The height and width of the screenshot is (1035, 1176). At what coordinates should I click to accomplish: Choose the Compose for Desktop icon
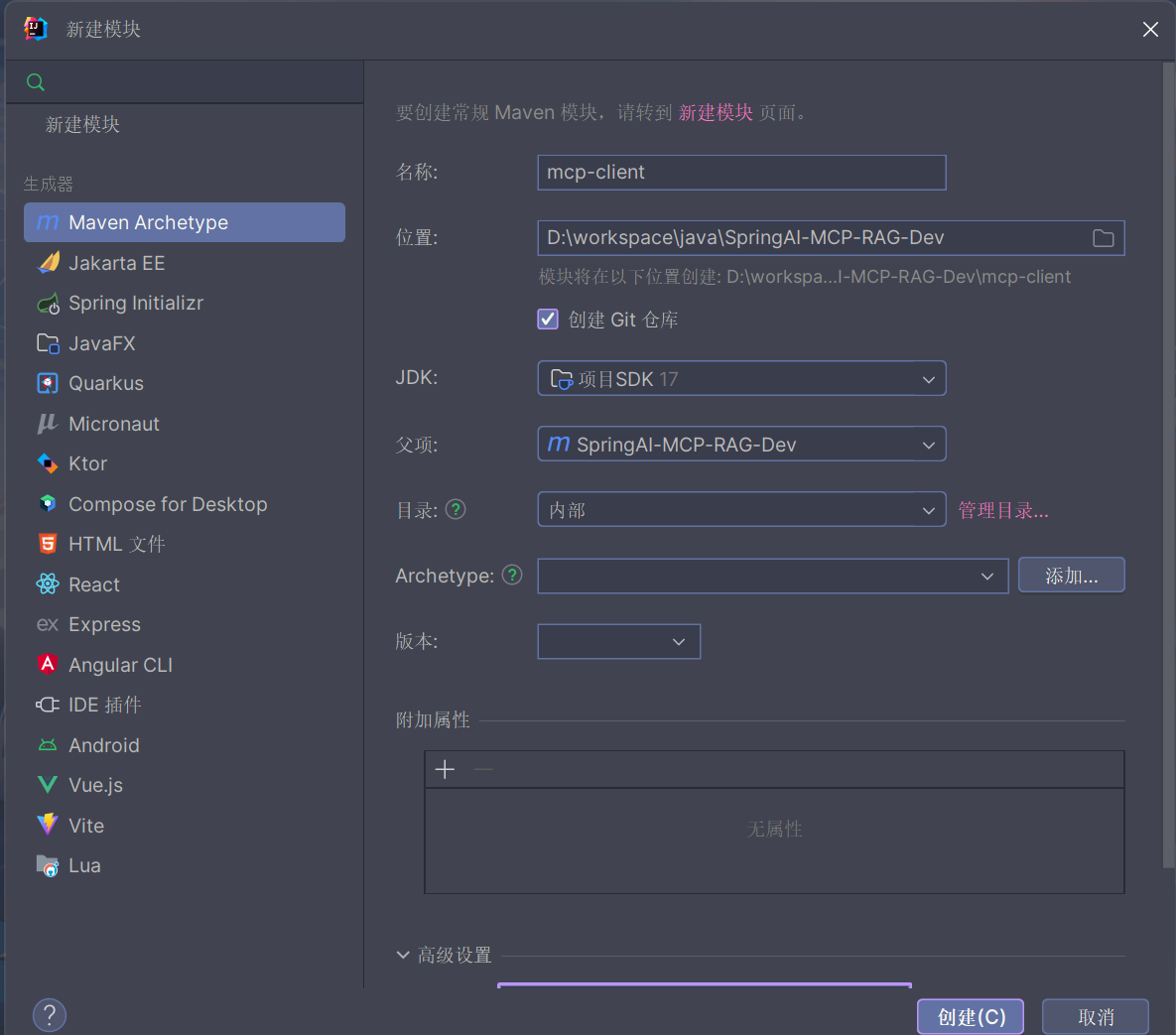click(x=48, y=504)
